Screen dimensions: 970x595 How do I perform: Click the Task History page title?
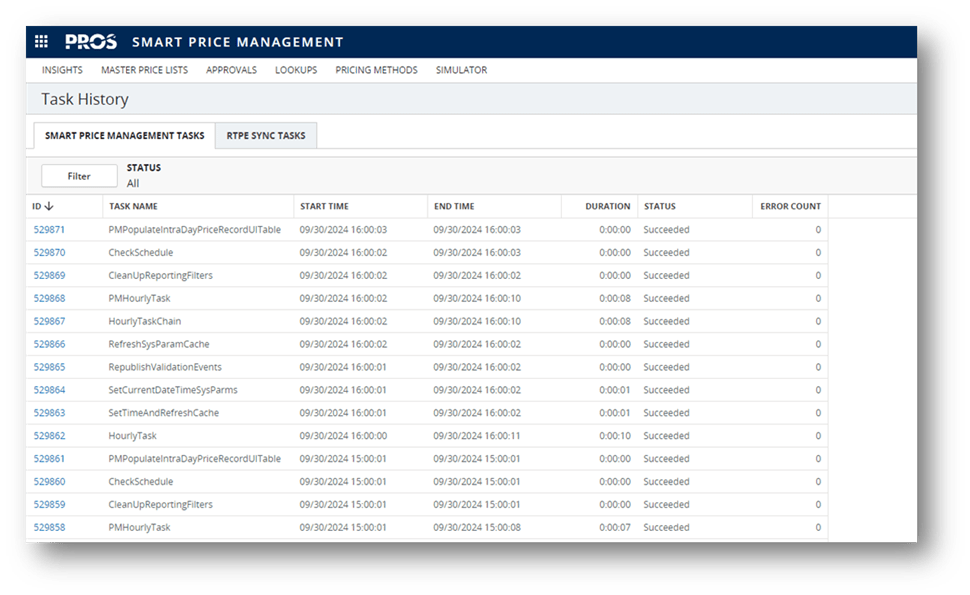tap(85, 99)
